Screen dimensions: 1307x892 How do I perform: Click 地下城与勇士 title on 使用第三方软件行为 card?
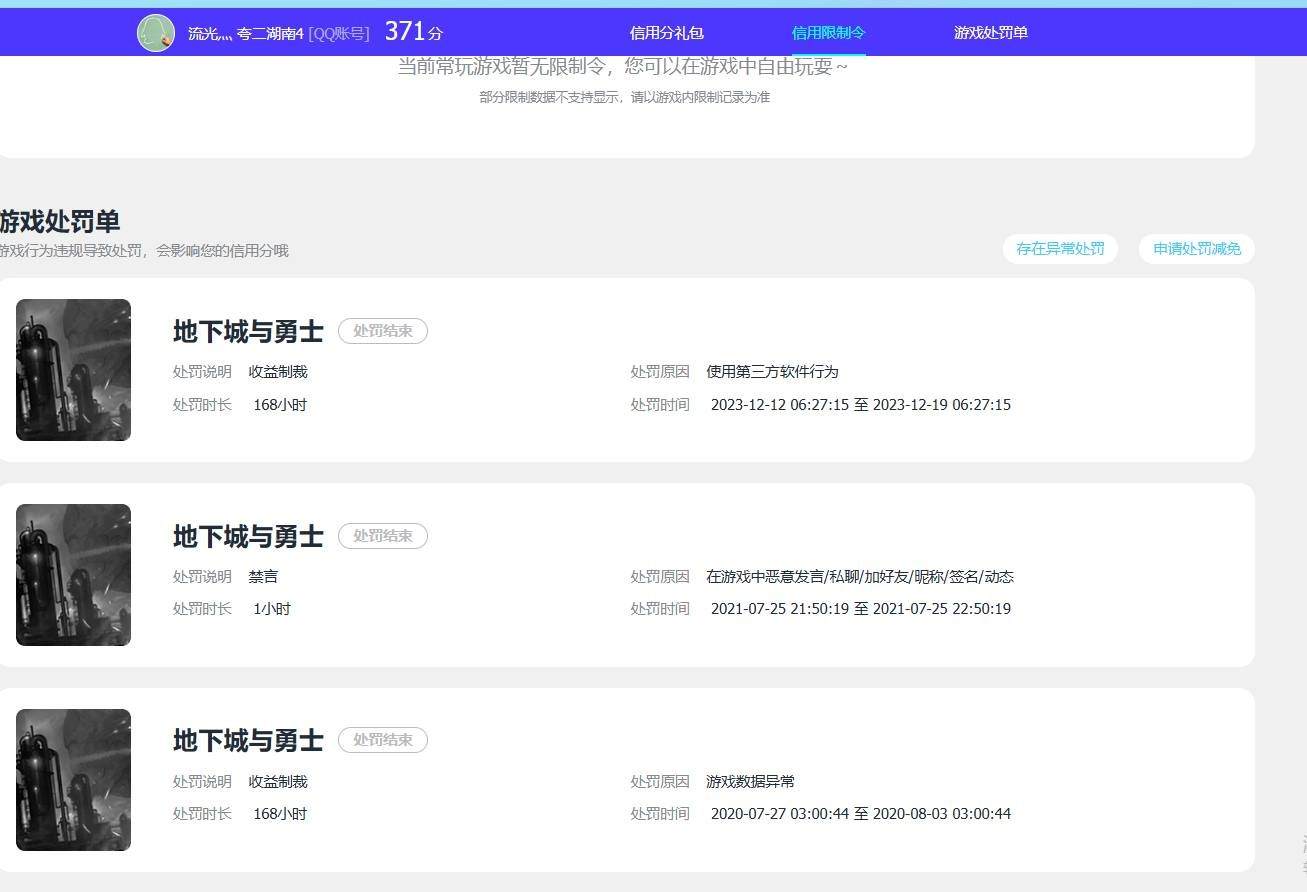coord(248,331)
